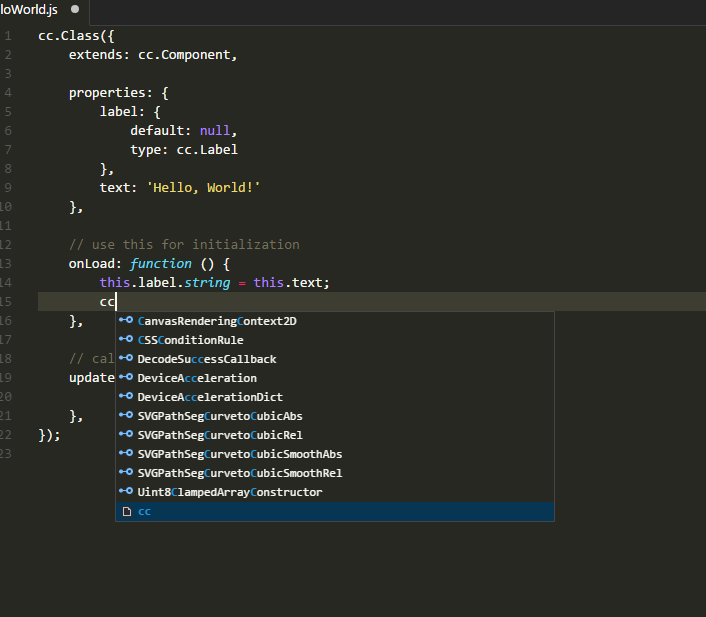Click interface icon beside CSSConditionRule
This screenshot has height=617, width=706.
coord(126,339)
